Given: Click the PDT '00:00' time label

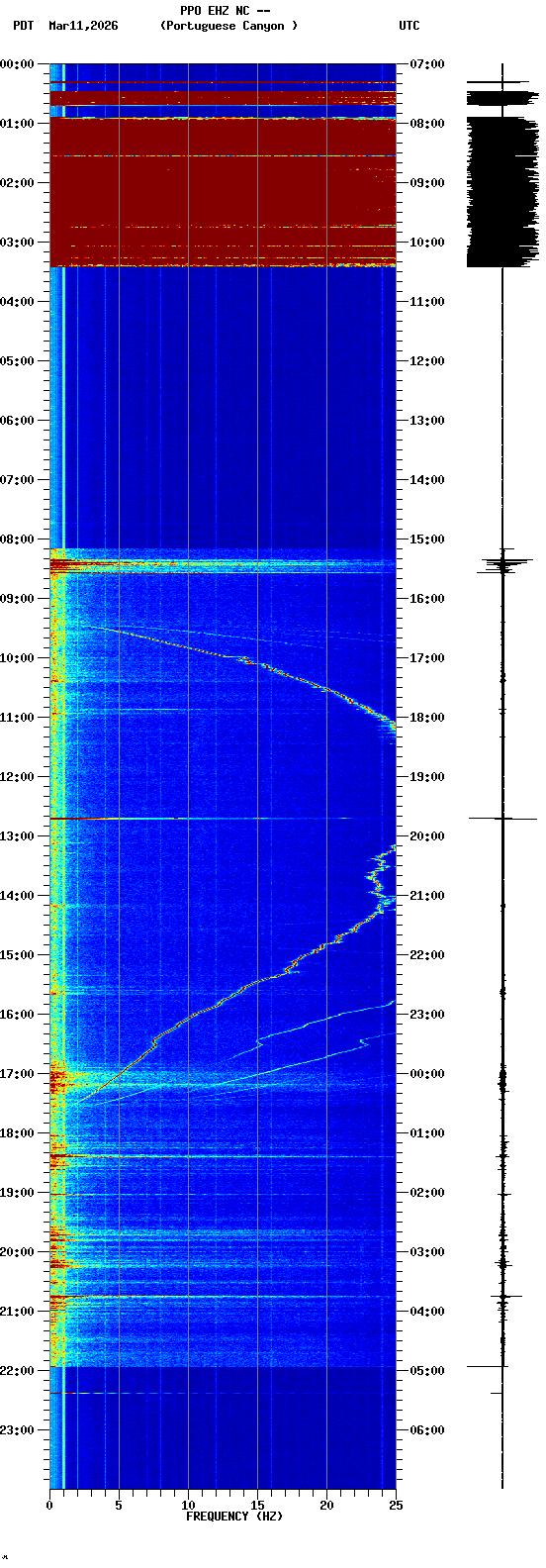Looking at the screenshot, I should point(17,64).
